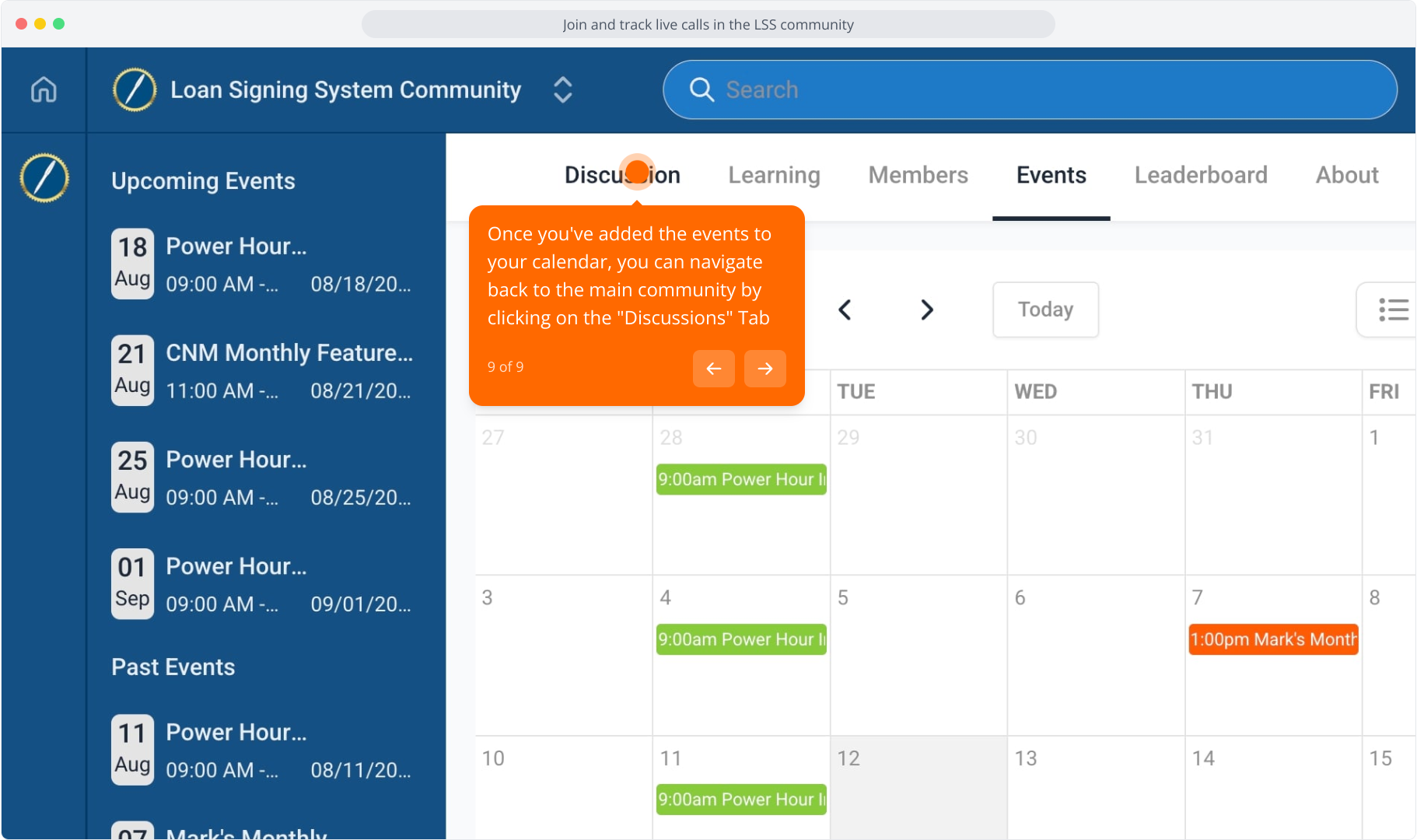Open the Aug 11 Power Hour past event
The height and width of the screenshot is (840, 1417).
263,749
